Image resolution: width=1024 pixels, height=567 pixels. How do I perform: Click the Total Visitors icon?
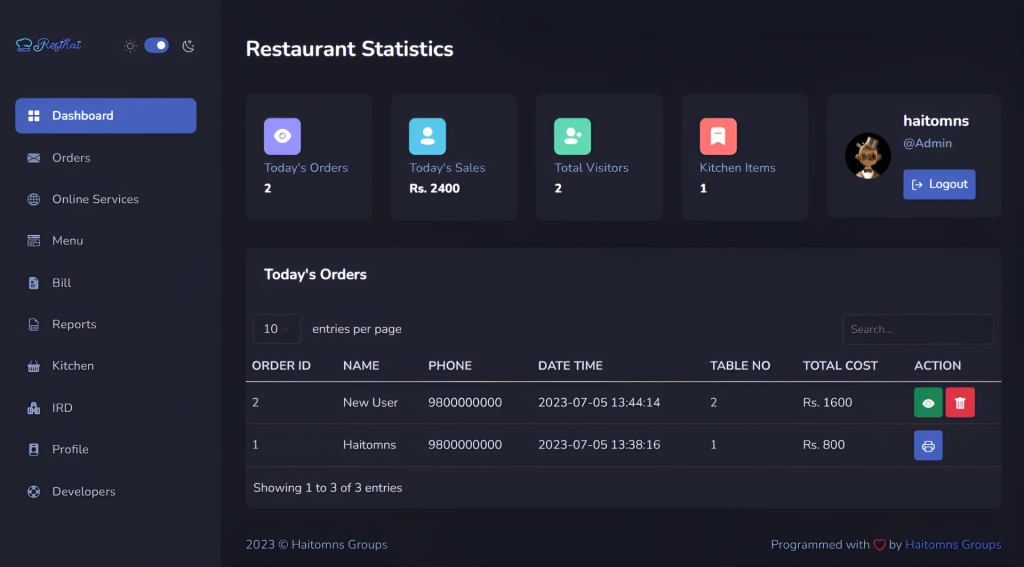572,136
